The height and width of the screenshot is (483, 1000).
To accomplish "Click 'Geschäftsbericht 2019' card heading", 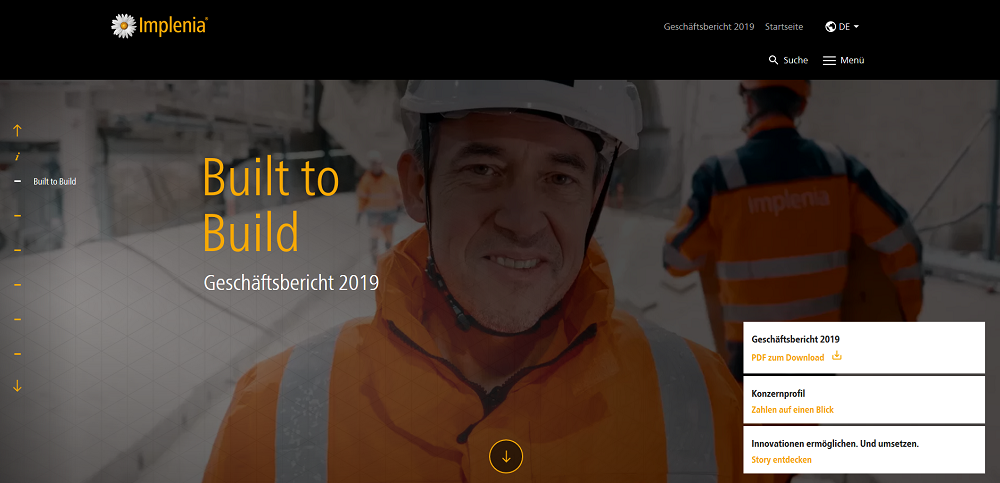I will click(x=795, y=339).
